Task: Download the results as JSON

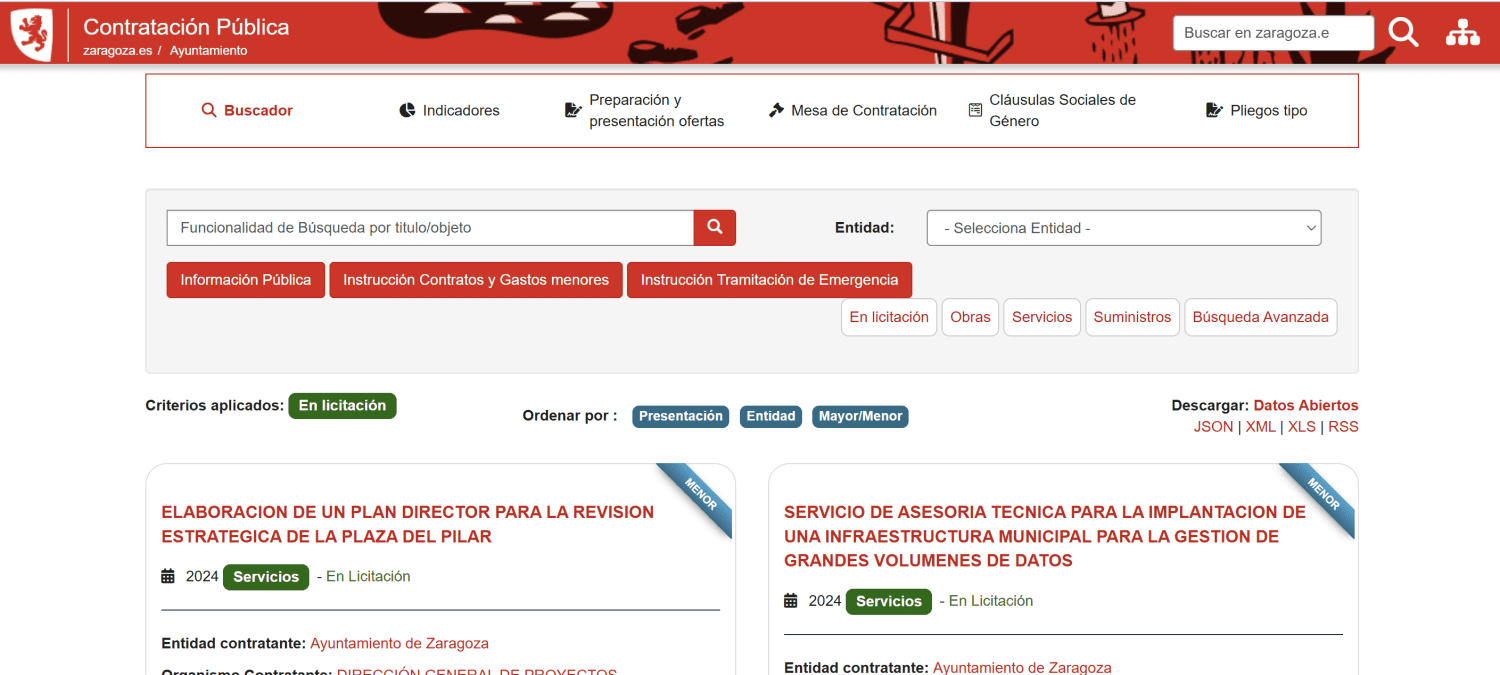Action: pos(1213,427)
